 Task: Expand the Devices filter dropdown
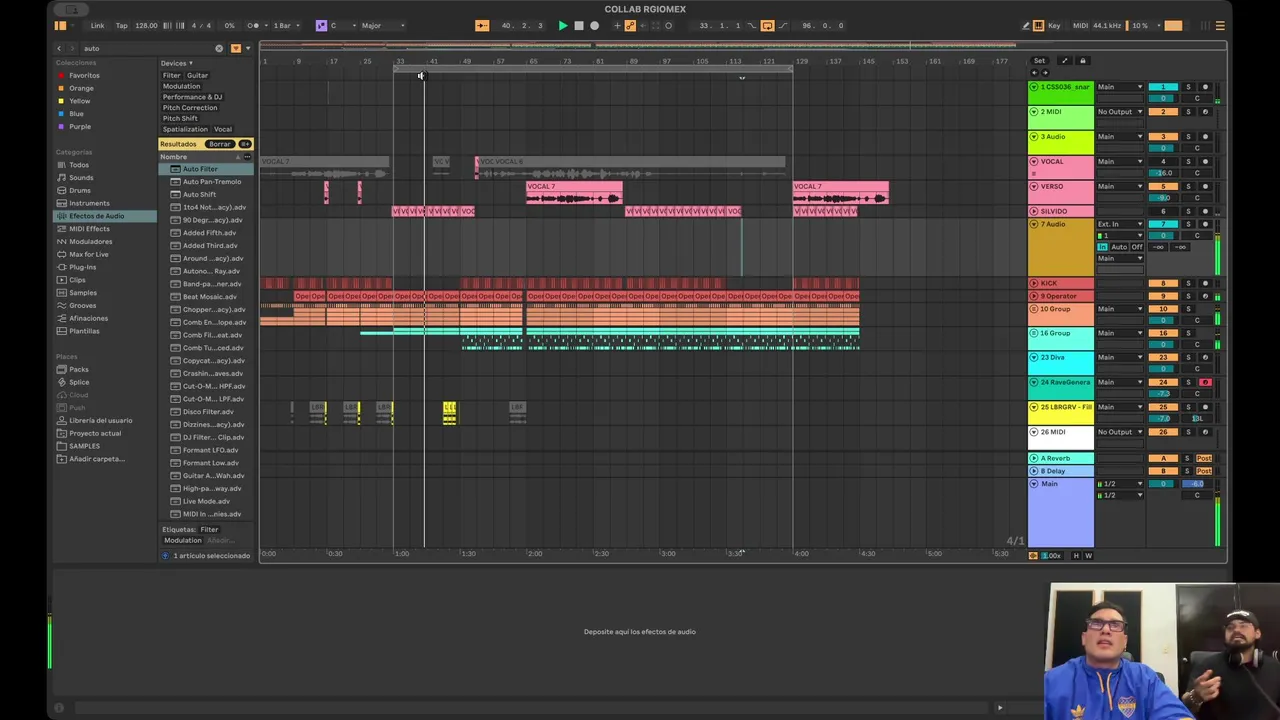tap(177, 63)
